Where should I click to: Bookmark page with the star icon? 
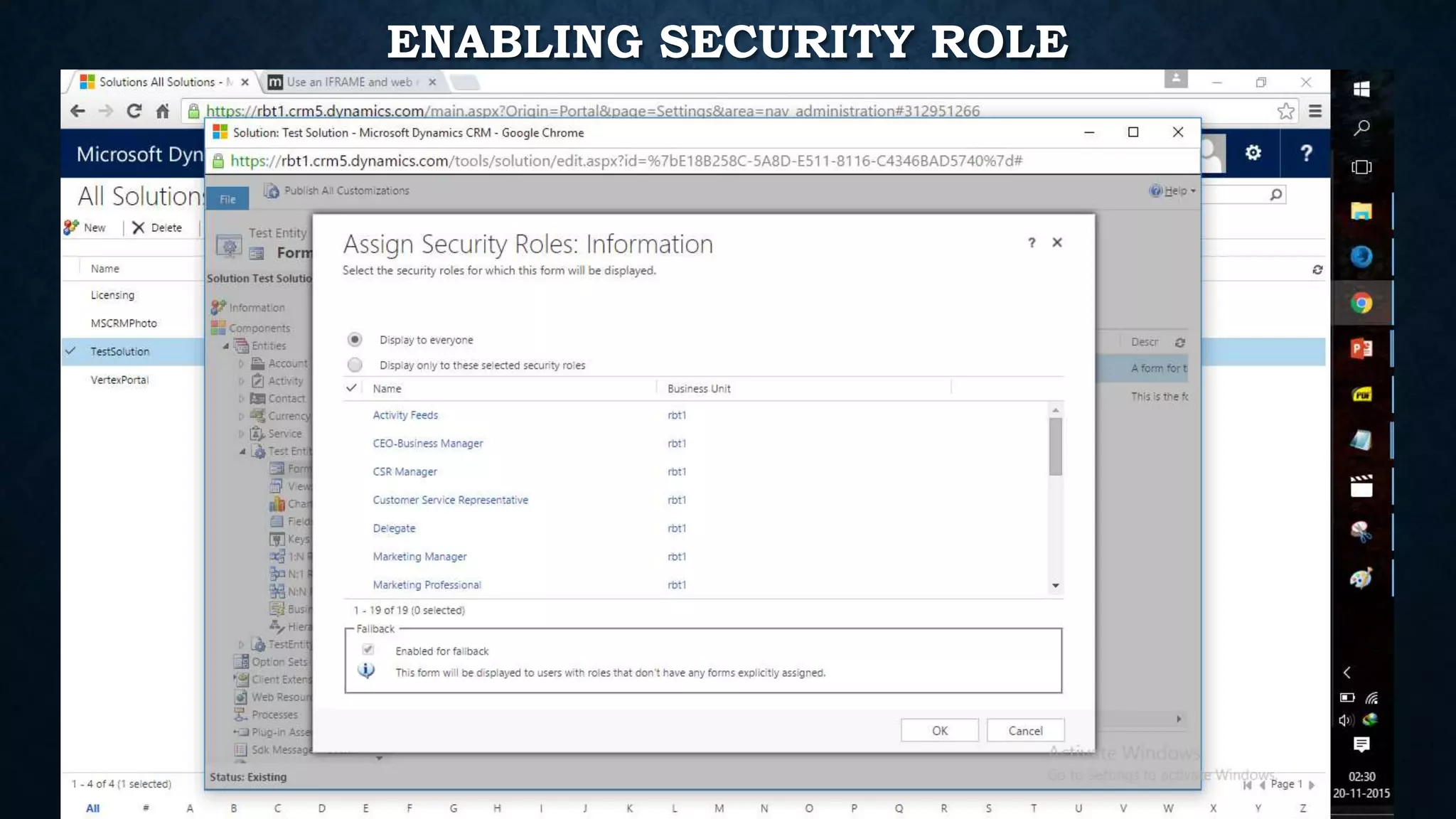click(1285, 111)
